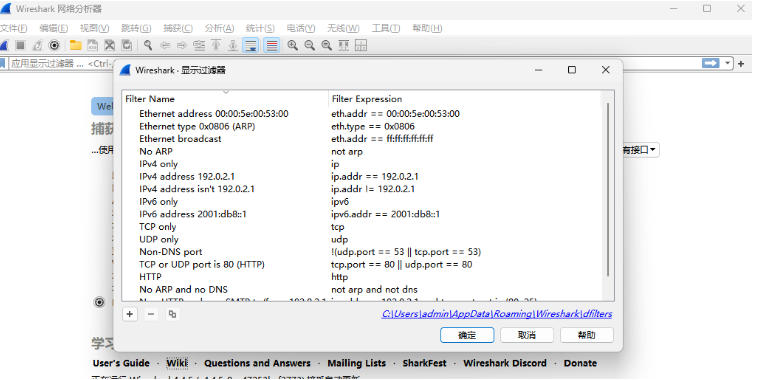Select the TCP only filter row

[x=367, y=226]
